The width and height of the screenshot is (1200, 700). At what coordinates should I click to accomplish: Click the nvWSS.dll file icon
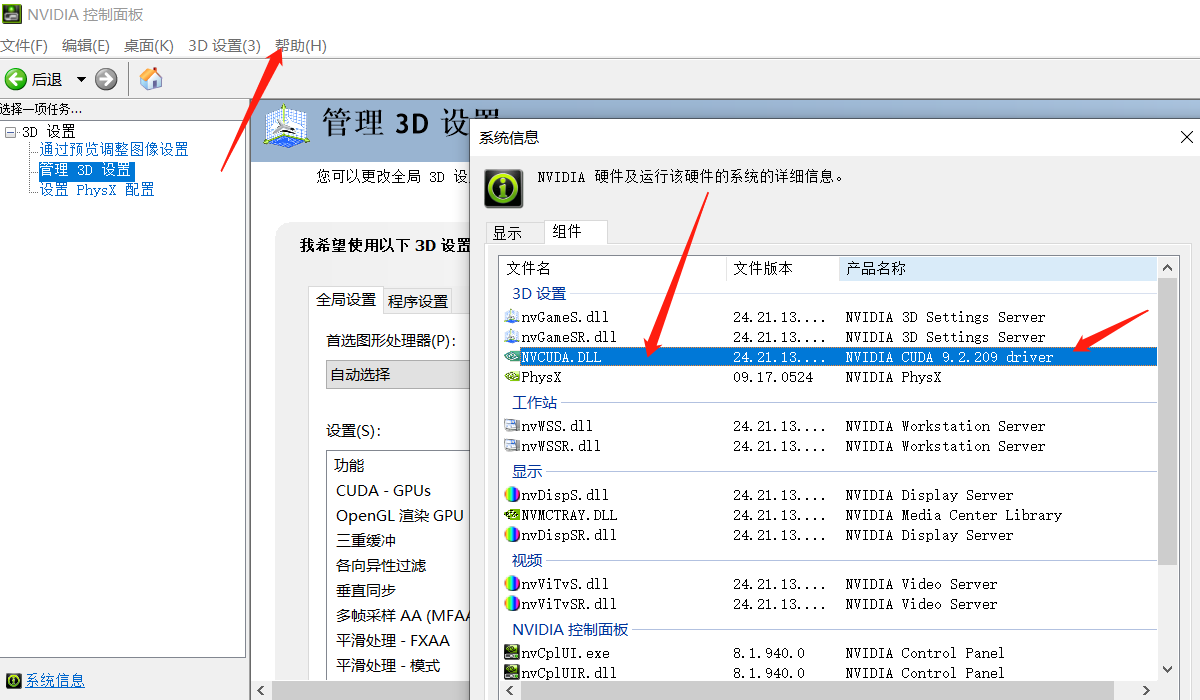point(512,426)
